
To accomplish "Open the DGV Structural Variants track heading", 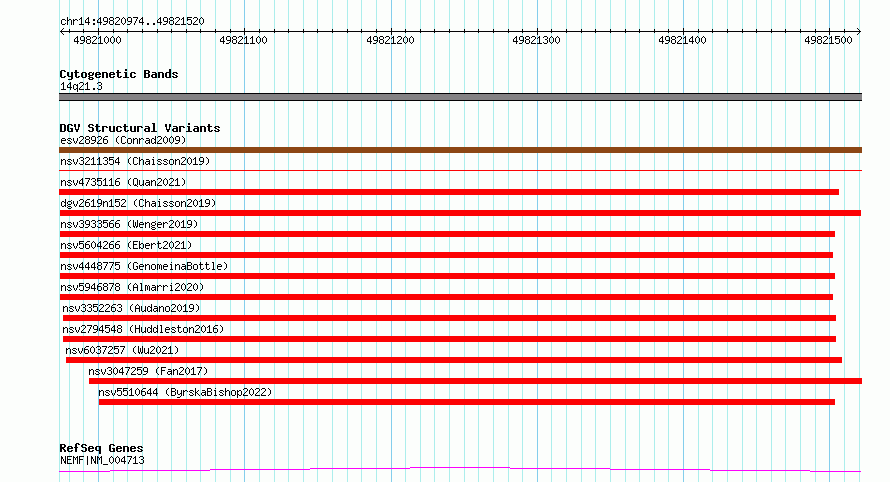I will tap(140, 128).
